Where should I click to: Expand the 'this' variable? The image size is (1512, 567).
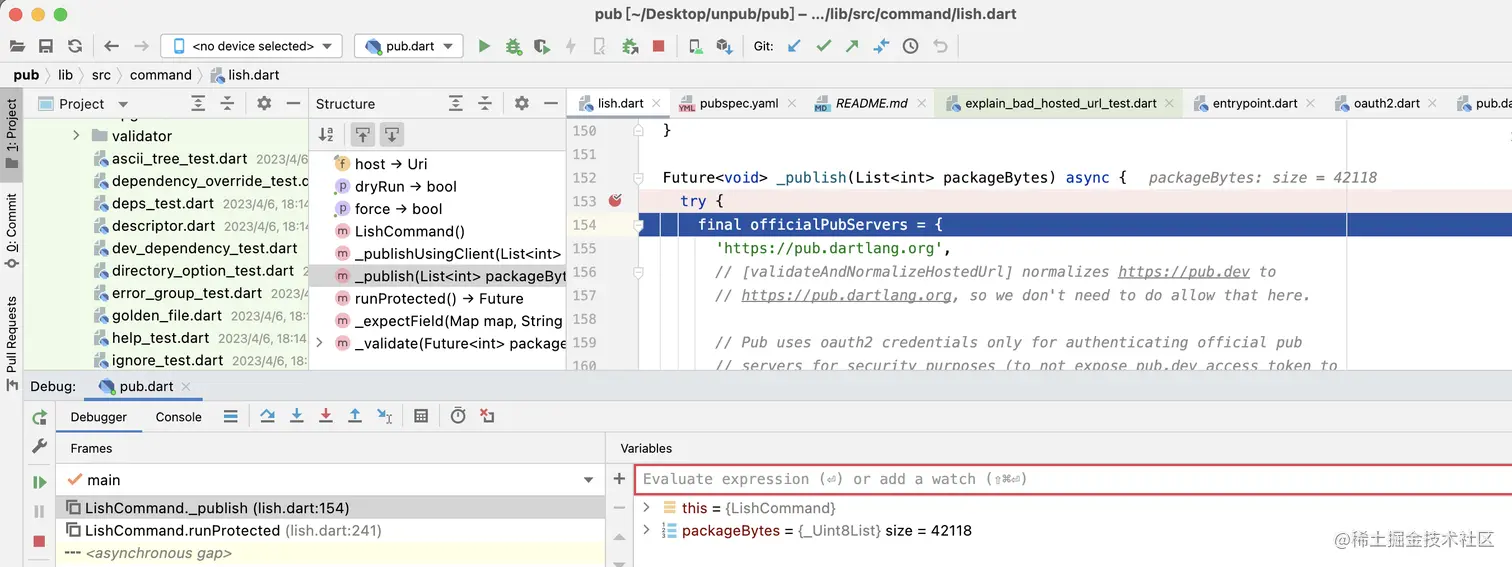[647, 508]
